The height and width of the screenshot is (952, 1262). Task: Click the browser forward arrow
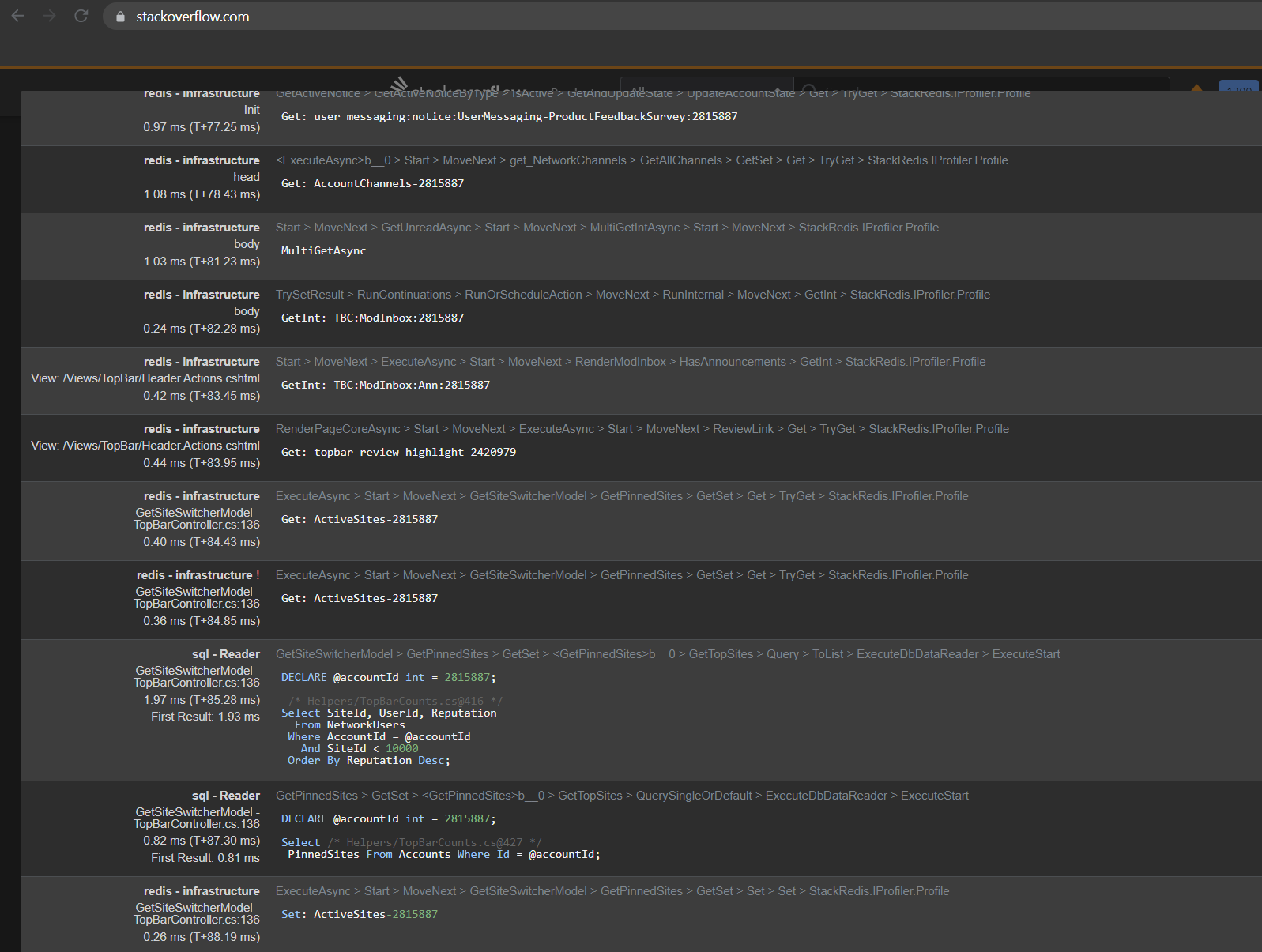(x=49, y=16)
